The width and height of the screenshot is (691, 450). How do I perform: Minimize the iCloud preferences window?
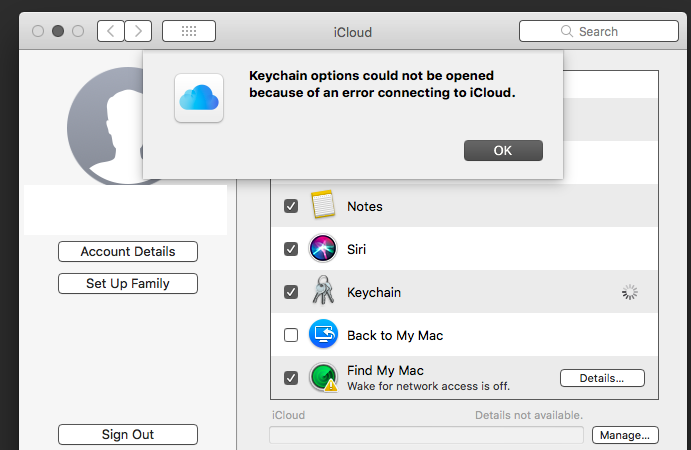(x=58, y=31)
